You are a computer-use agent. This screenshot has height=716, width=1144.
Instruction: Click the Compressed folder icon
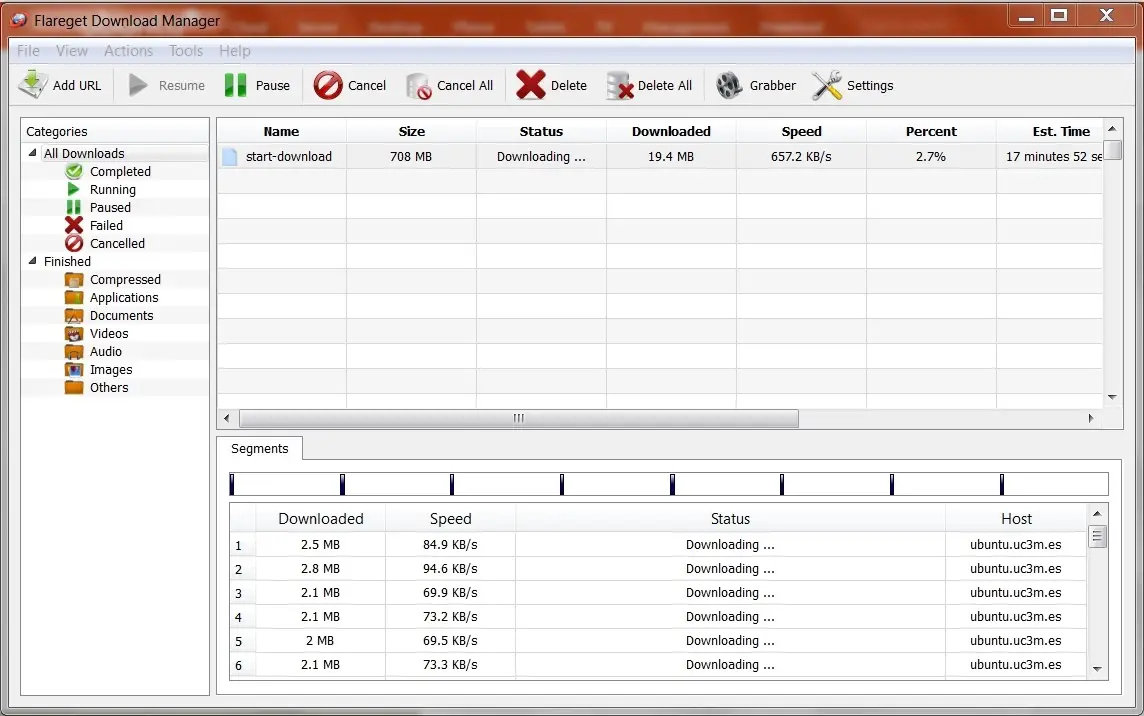tap(74, 280)
